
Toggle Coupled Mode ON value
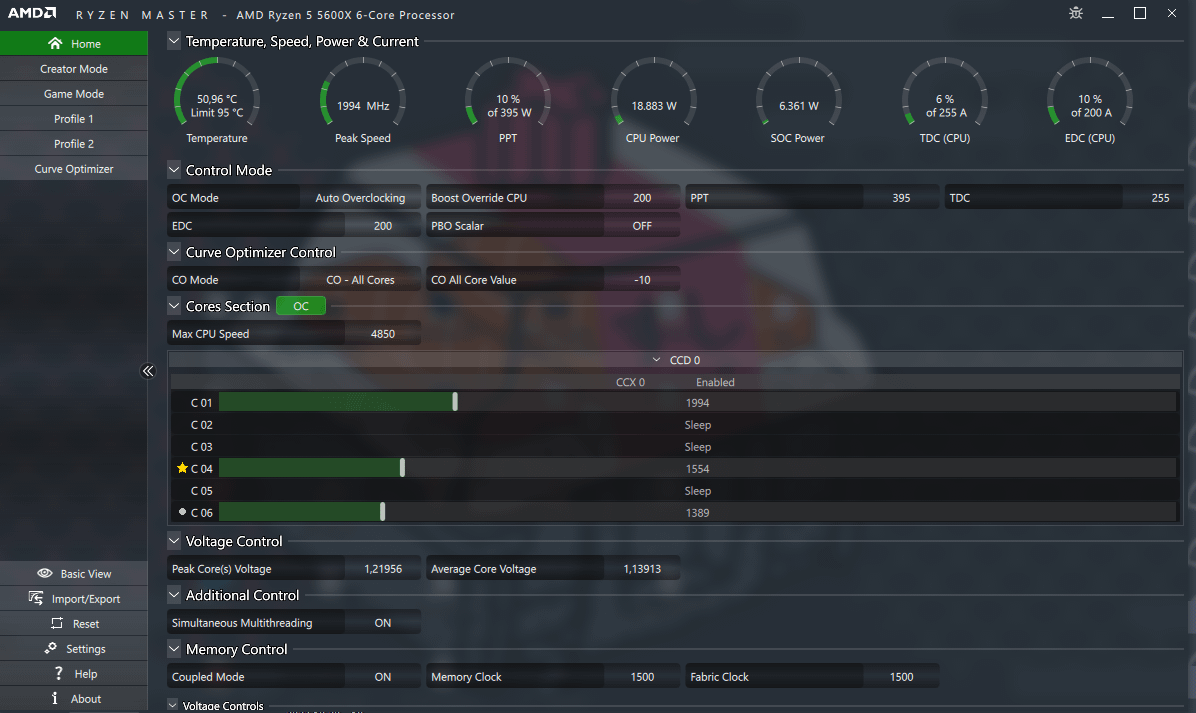[383, 676]
